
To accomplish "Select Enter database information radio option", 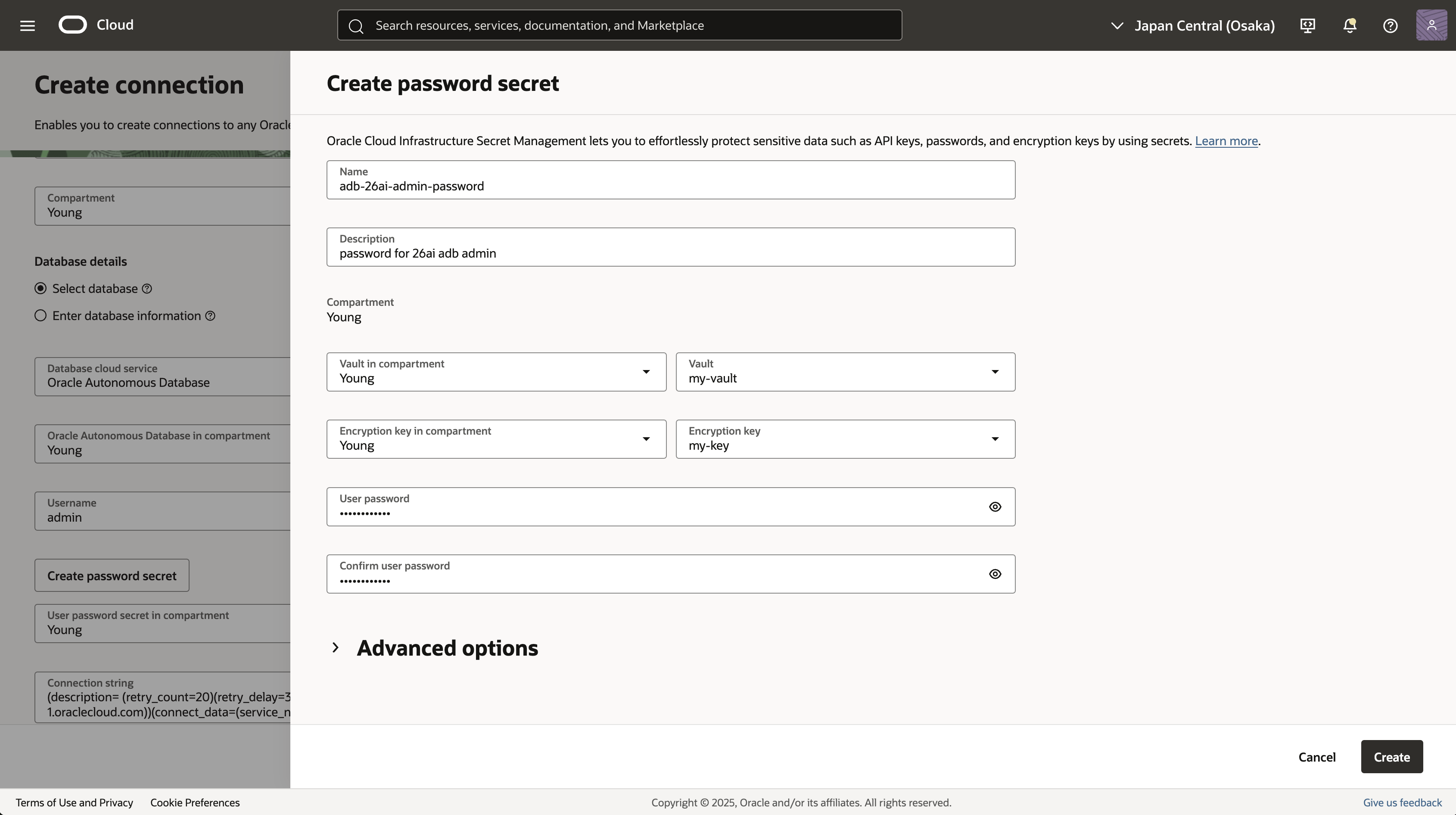I will (40, 316).
